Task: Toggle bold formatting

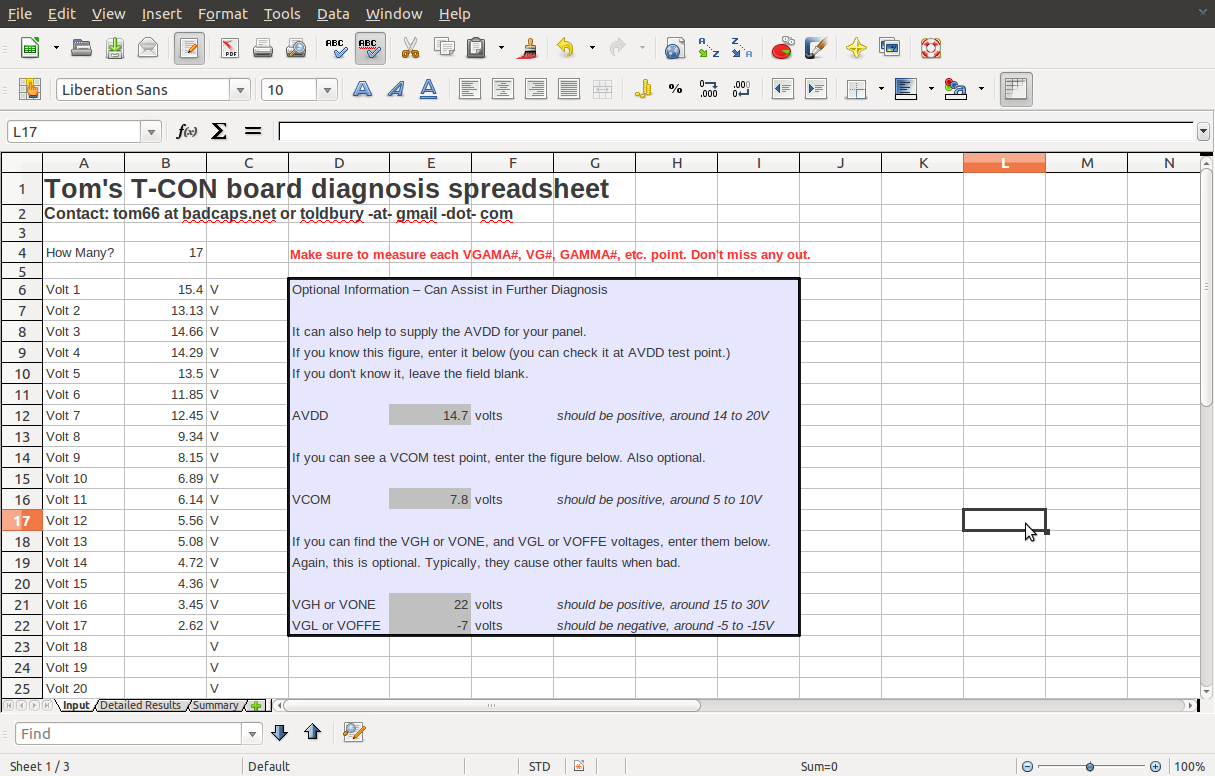Action: tap(362, 89)
